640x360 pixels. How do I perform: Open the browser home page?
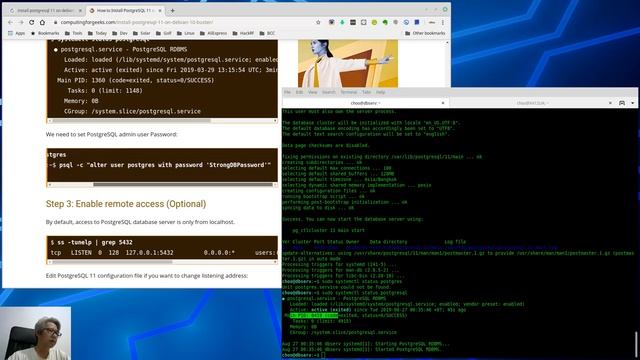click(42, 22)
